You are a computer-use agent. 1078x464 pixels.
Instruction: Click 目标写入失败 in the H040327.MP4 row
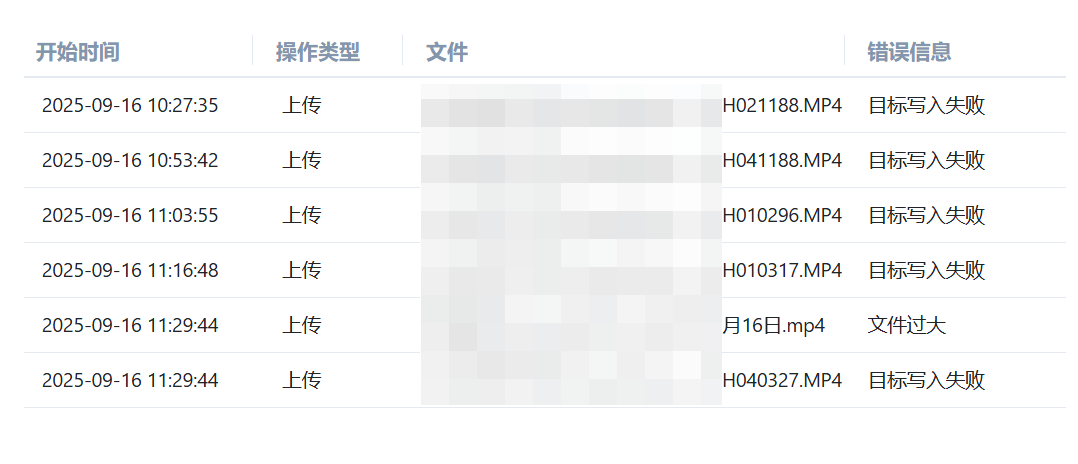(926, 381)
